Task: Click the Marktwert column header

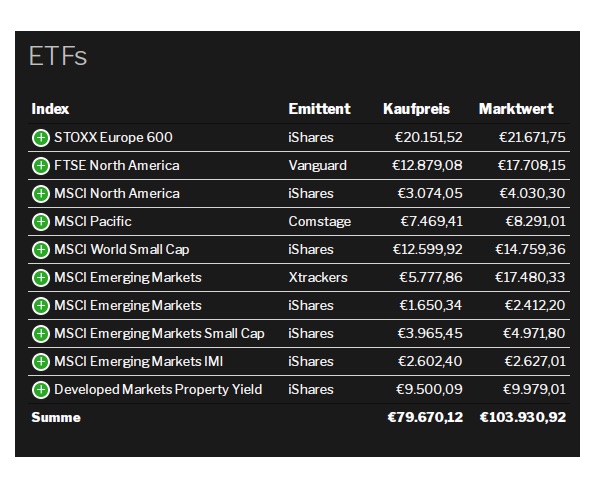Action: pos(516,109)
